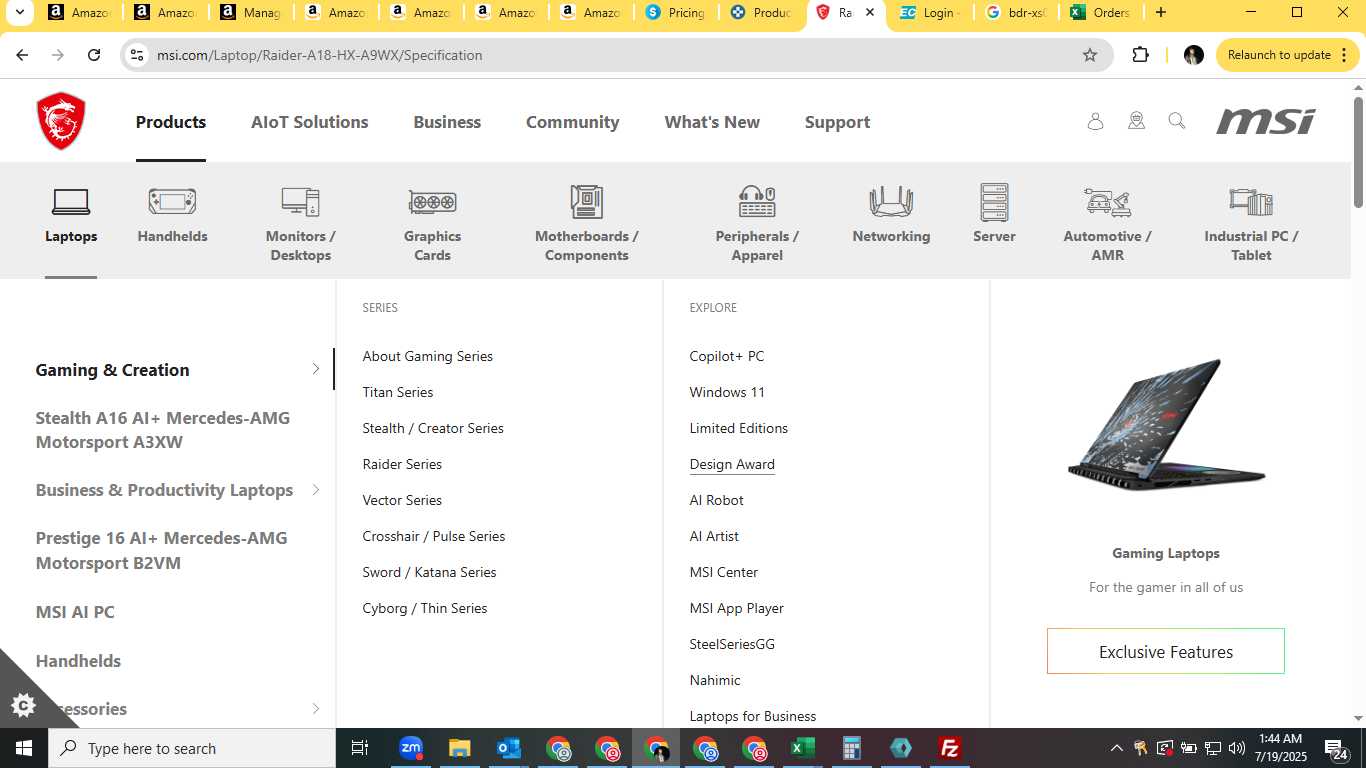The height and width of the screenshot is (768, 1366).
Task: Show hidden system tray icons
Action: (1116, 748)
